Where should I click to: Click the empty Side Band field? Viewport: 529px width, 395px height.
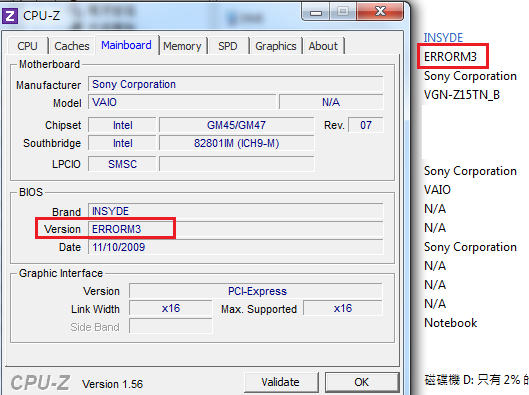[x=171, y=326]
